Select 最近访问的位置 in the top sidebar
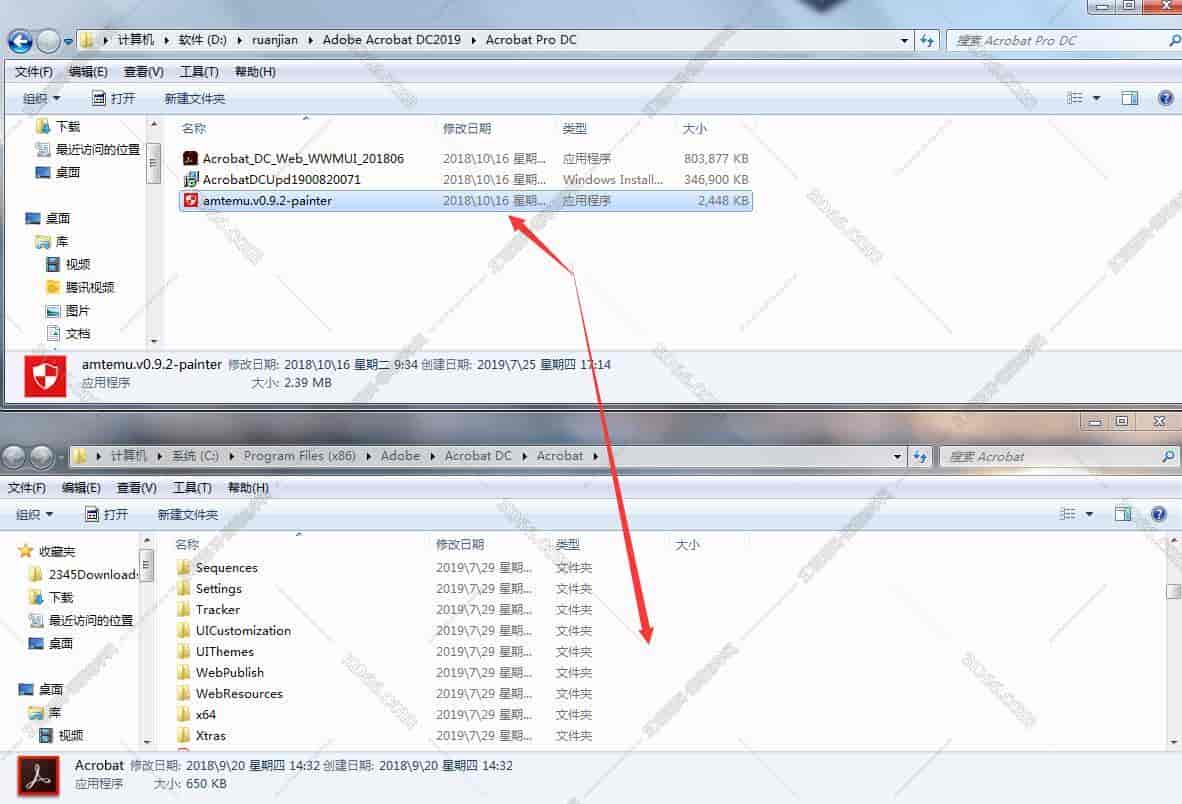 click(88, 150)
